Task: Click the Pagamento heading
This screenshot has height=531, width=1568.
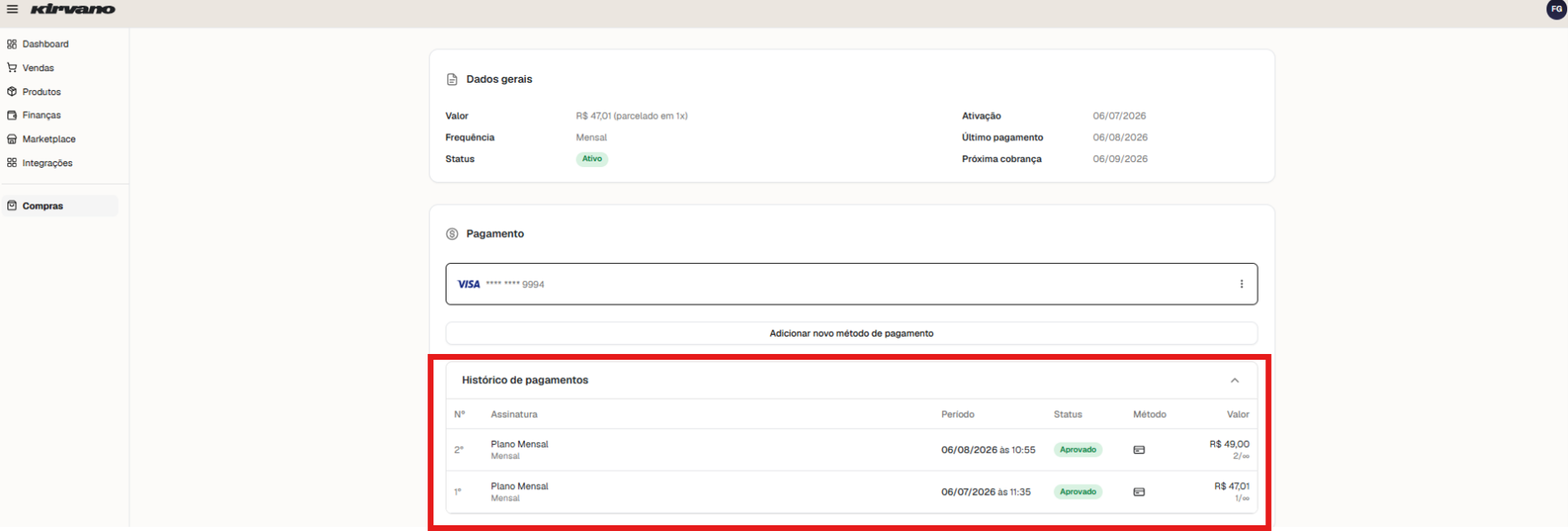Action: coord(495,234)
